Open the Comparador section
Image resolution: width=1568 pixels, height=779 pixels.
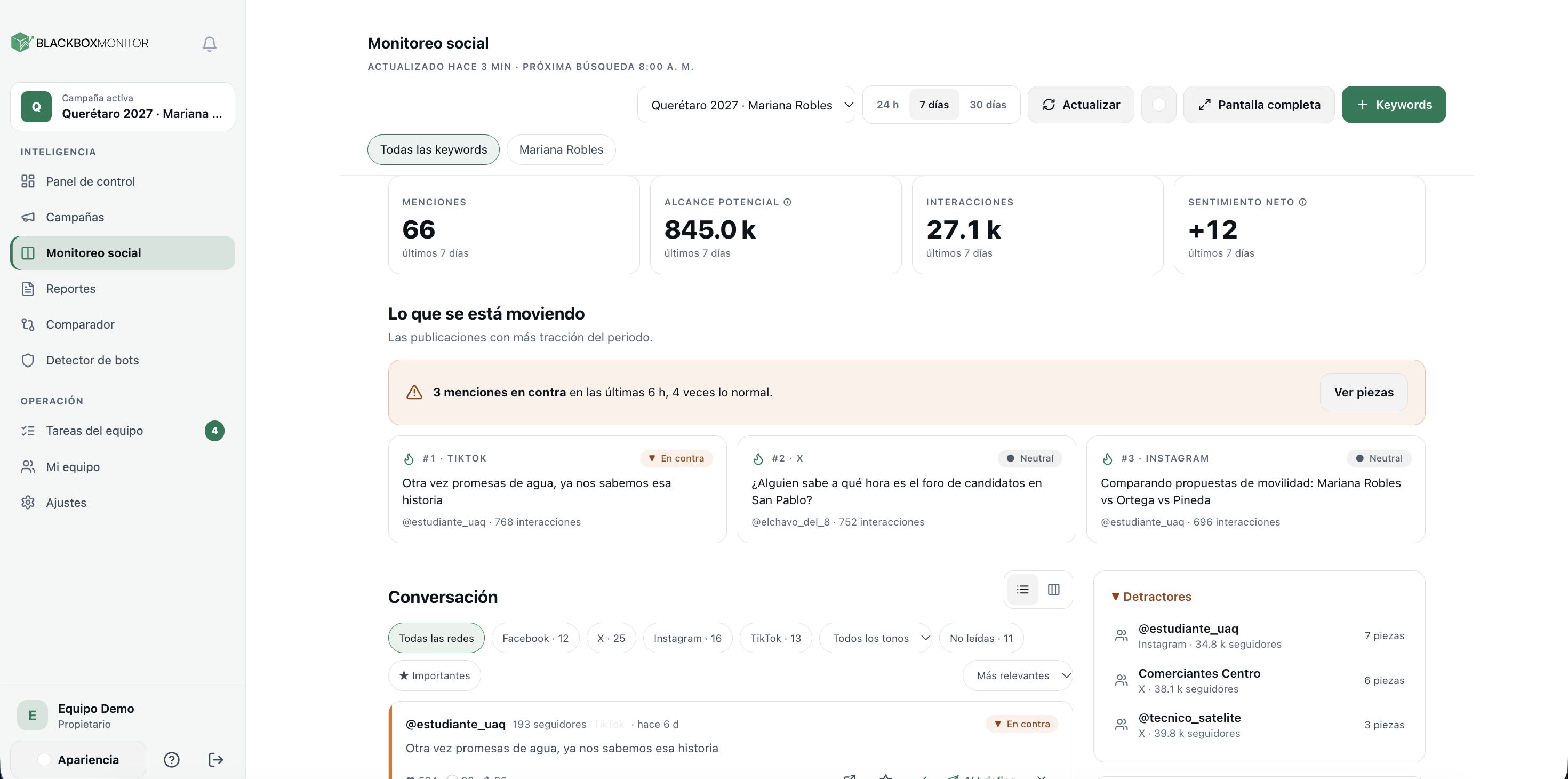click(x=122, y=324)
